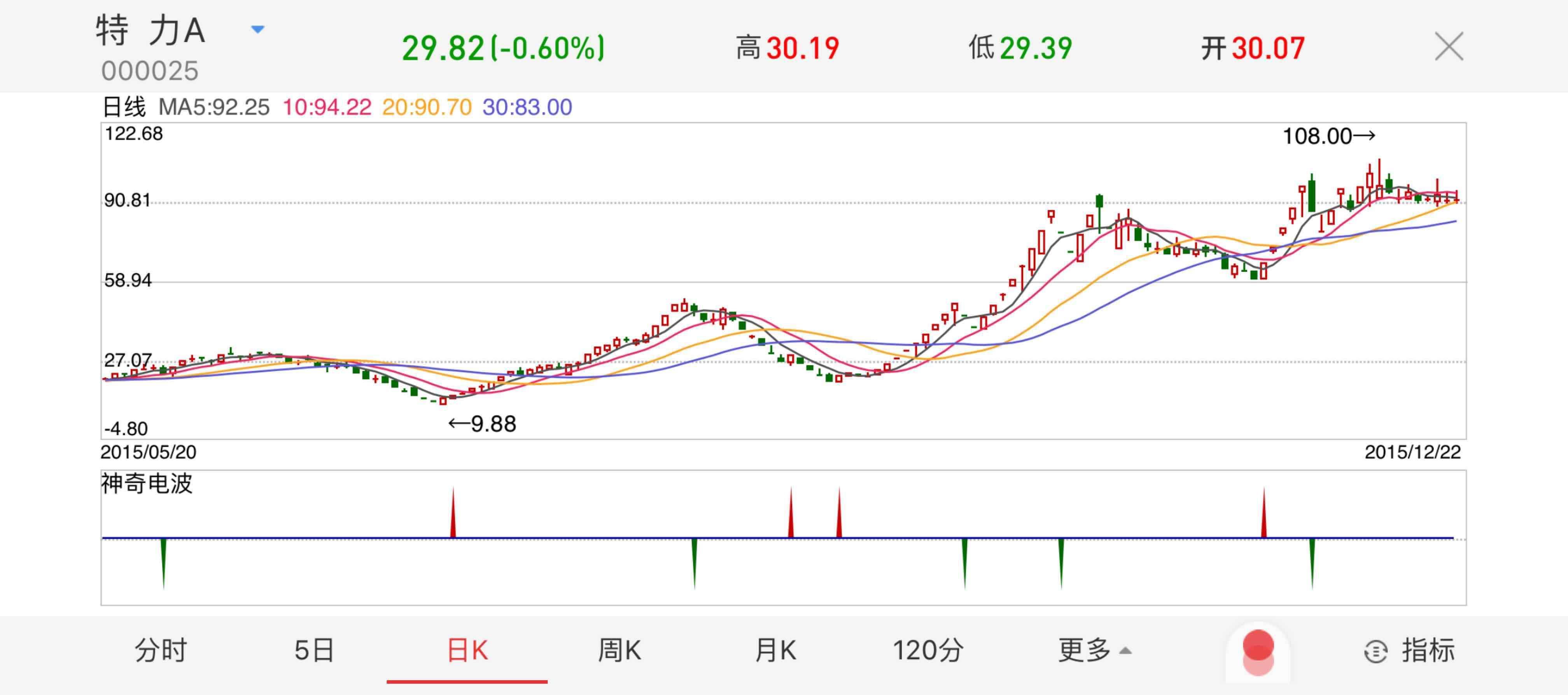The height and width of the screenshot is (695, 1568).
Task: Select the 120分 tab
Action: click(927, 650)
